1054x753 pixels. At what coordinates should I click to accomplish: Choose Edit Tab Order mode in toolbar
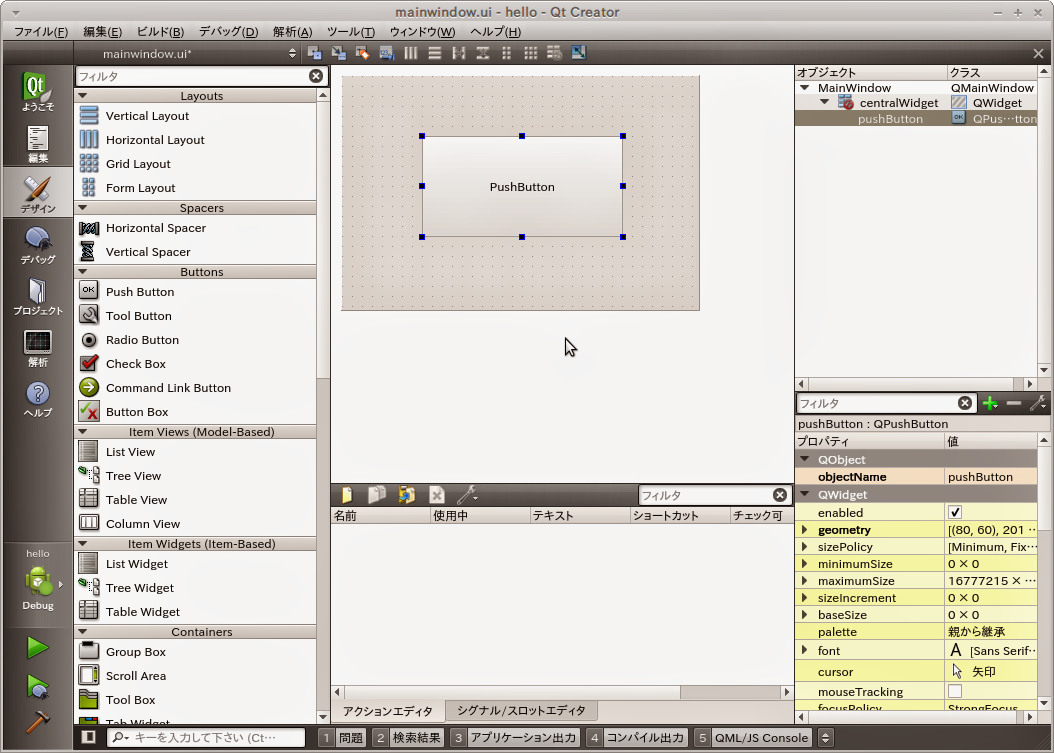coord(387,53)
